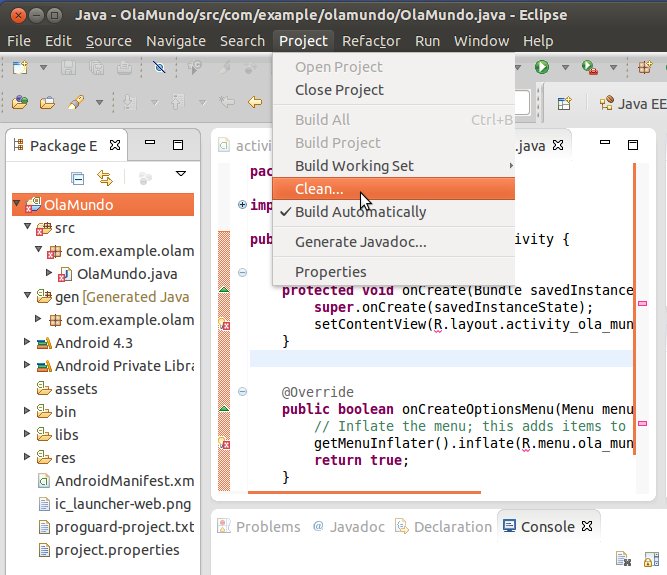
Task: Maximize the editor area
Action: pos(633,145)
